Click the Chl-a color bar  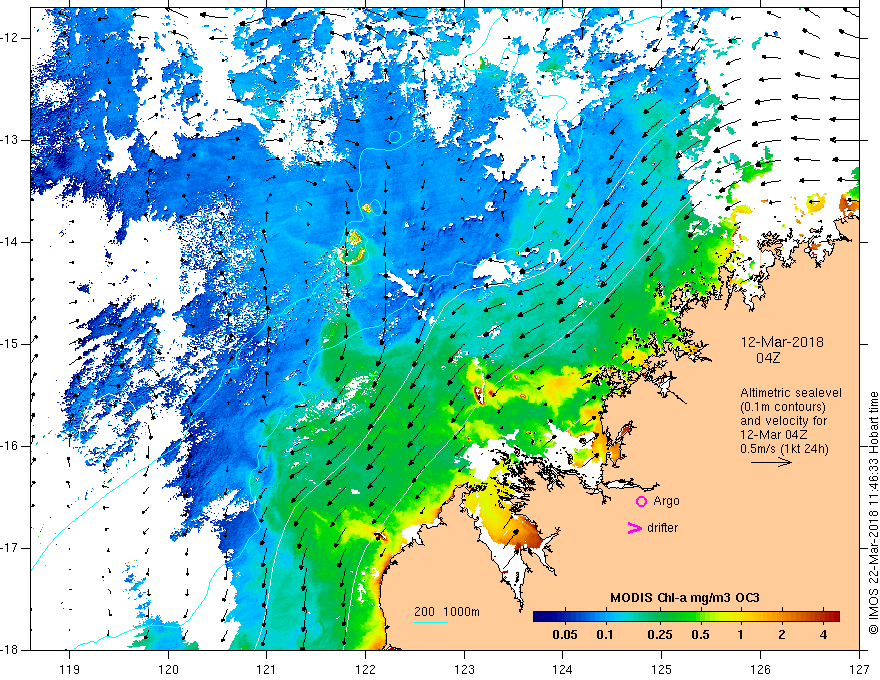686,616
